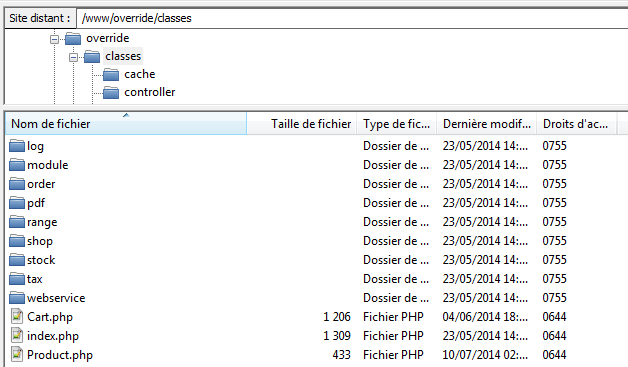The width and height of the screenshot is (628, 367).
Task: Sort by Type de fichier column
Action: [x=397, y=124]
